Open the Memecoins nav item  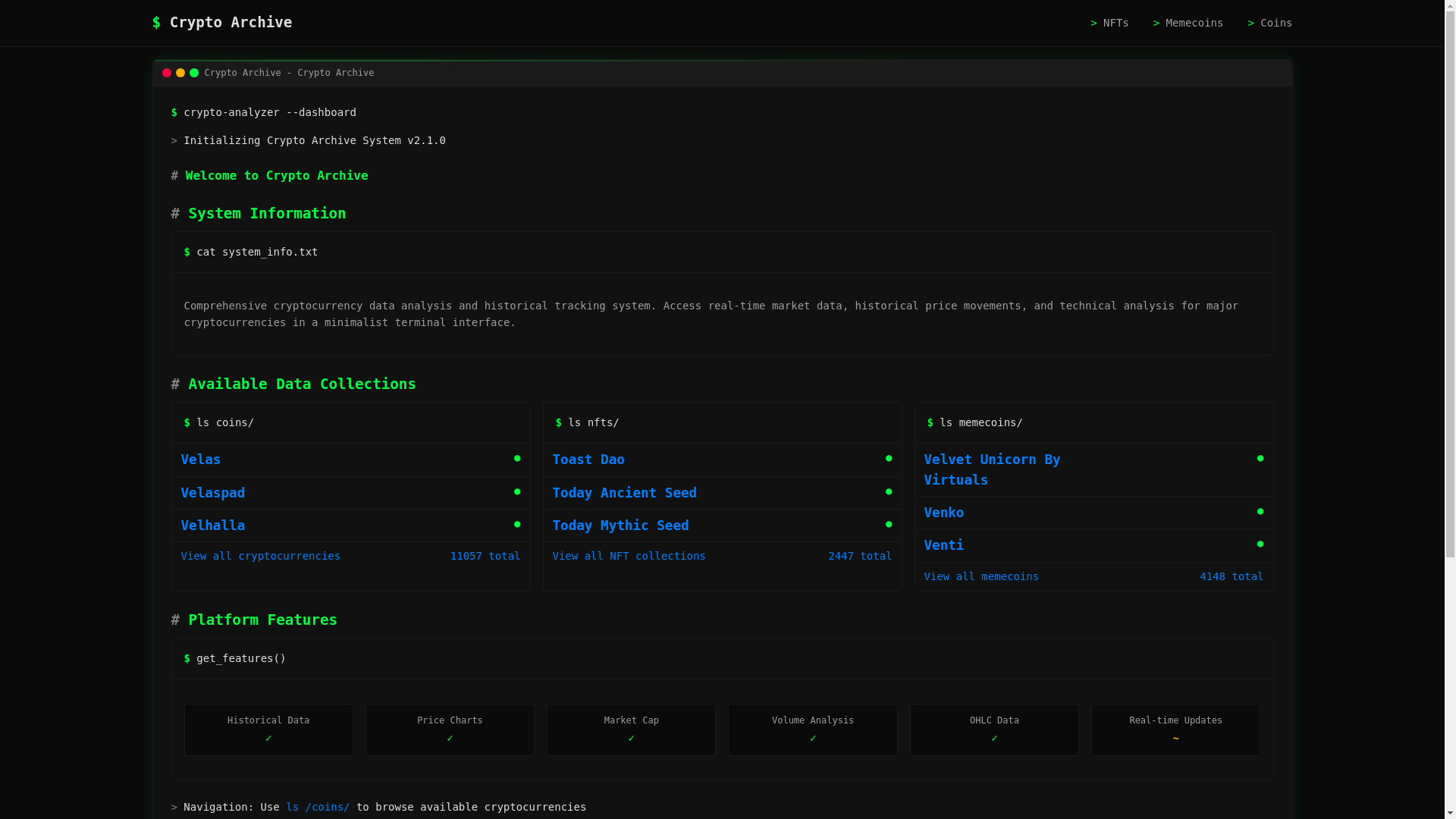1188,23
